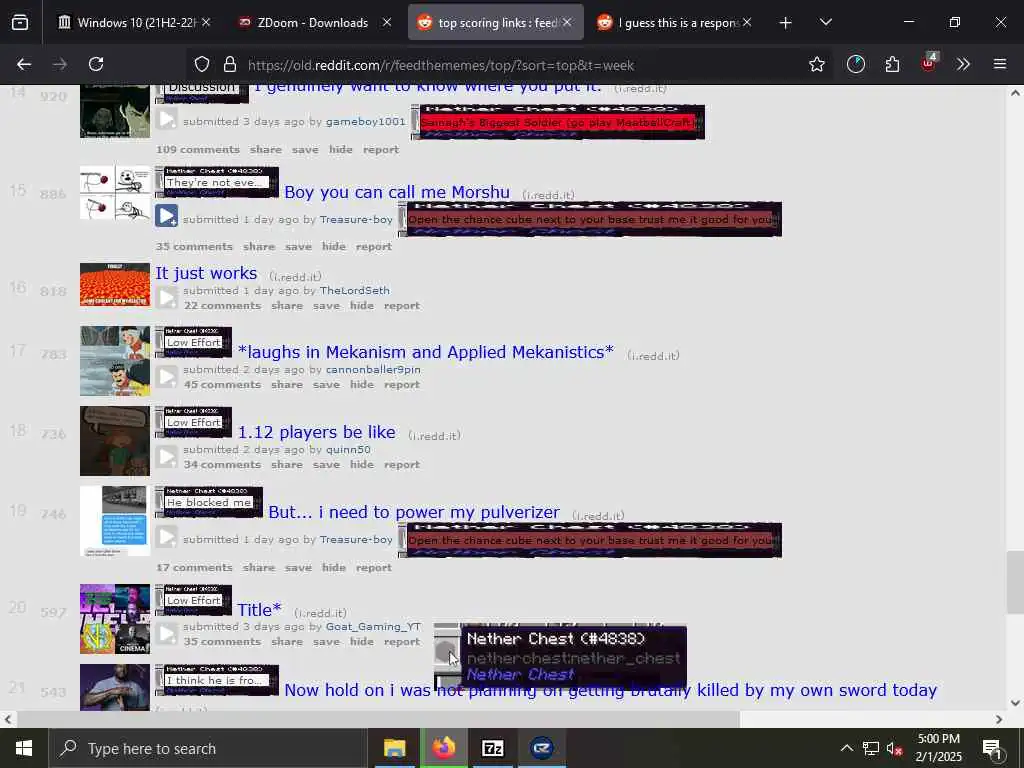The height and width of the screenshot is (768, 1024).
Task: List all tabs with the dropdown chevron
Action: pos(825,23)
